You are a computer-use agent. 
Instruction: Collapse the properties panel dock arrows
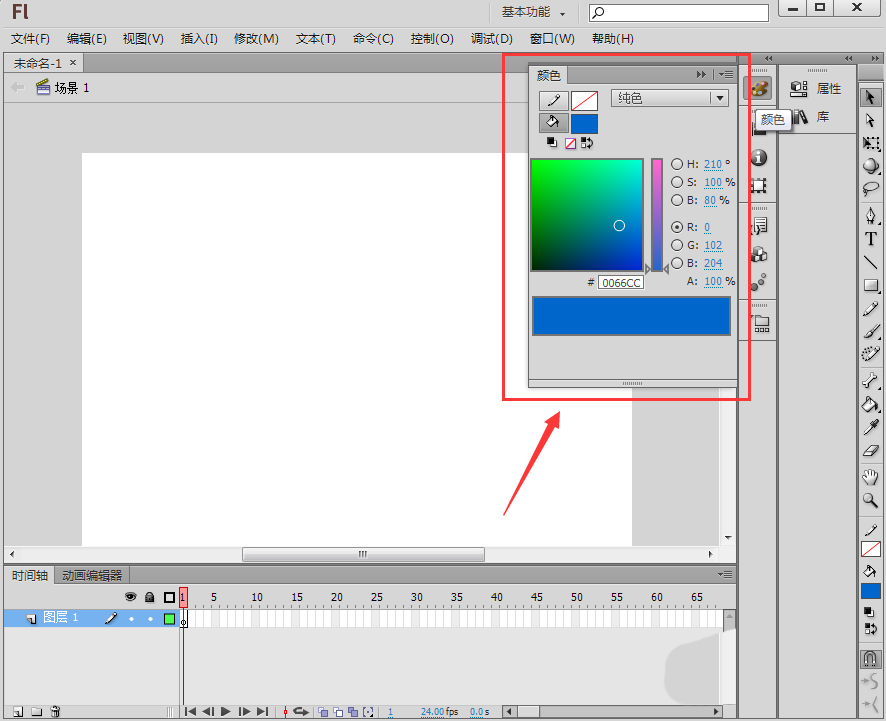[x=848, y=58]
